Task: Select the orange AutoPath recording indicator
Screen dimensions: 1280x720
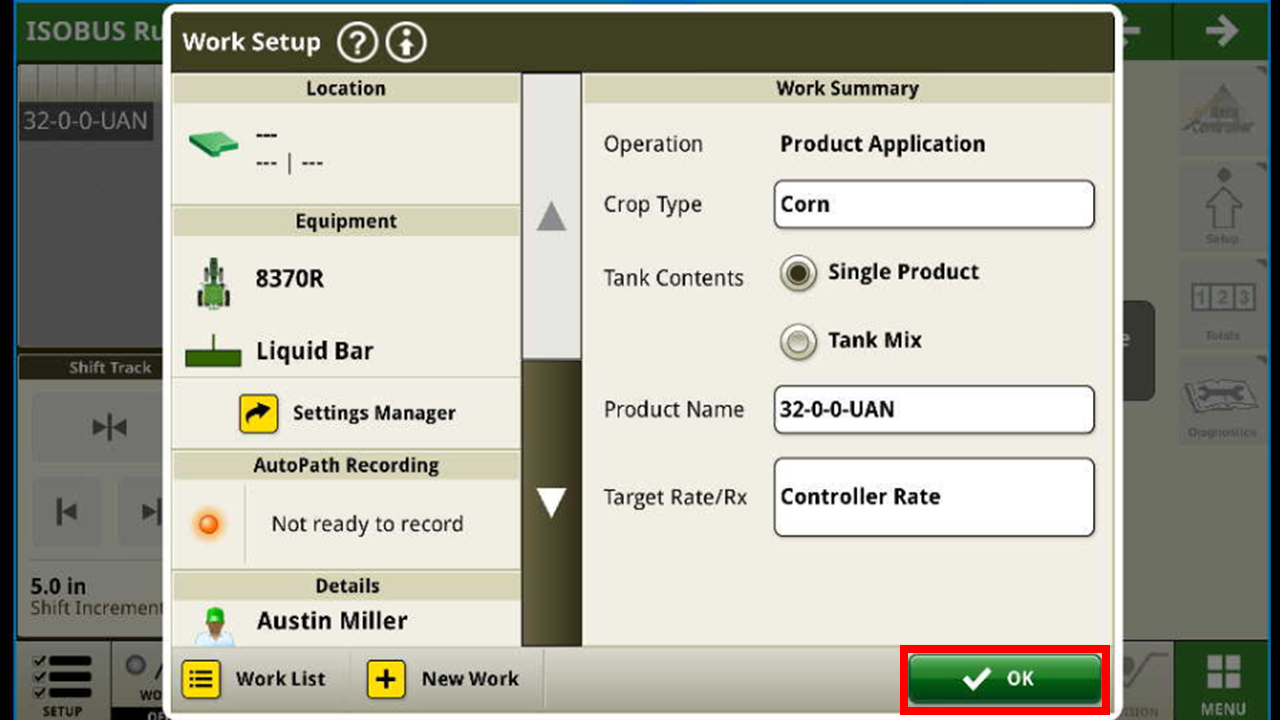Action: [x=208, y=524]
